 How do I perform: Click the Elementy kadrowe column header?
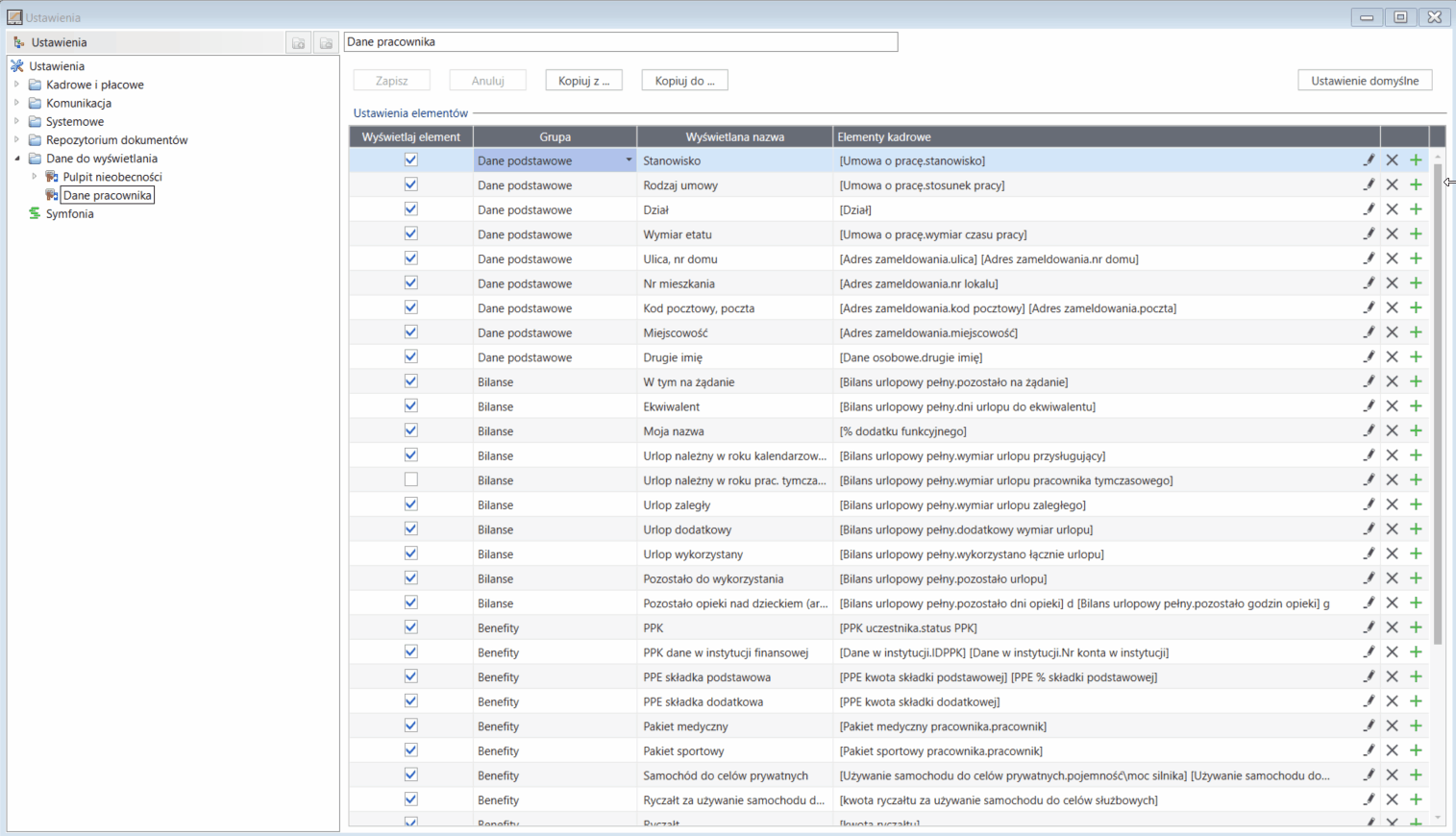click(1106, 136)
